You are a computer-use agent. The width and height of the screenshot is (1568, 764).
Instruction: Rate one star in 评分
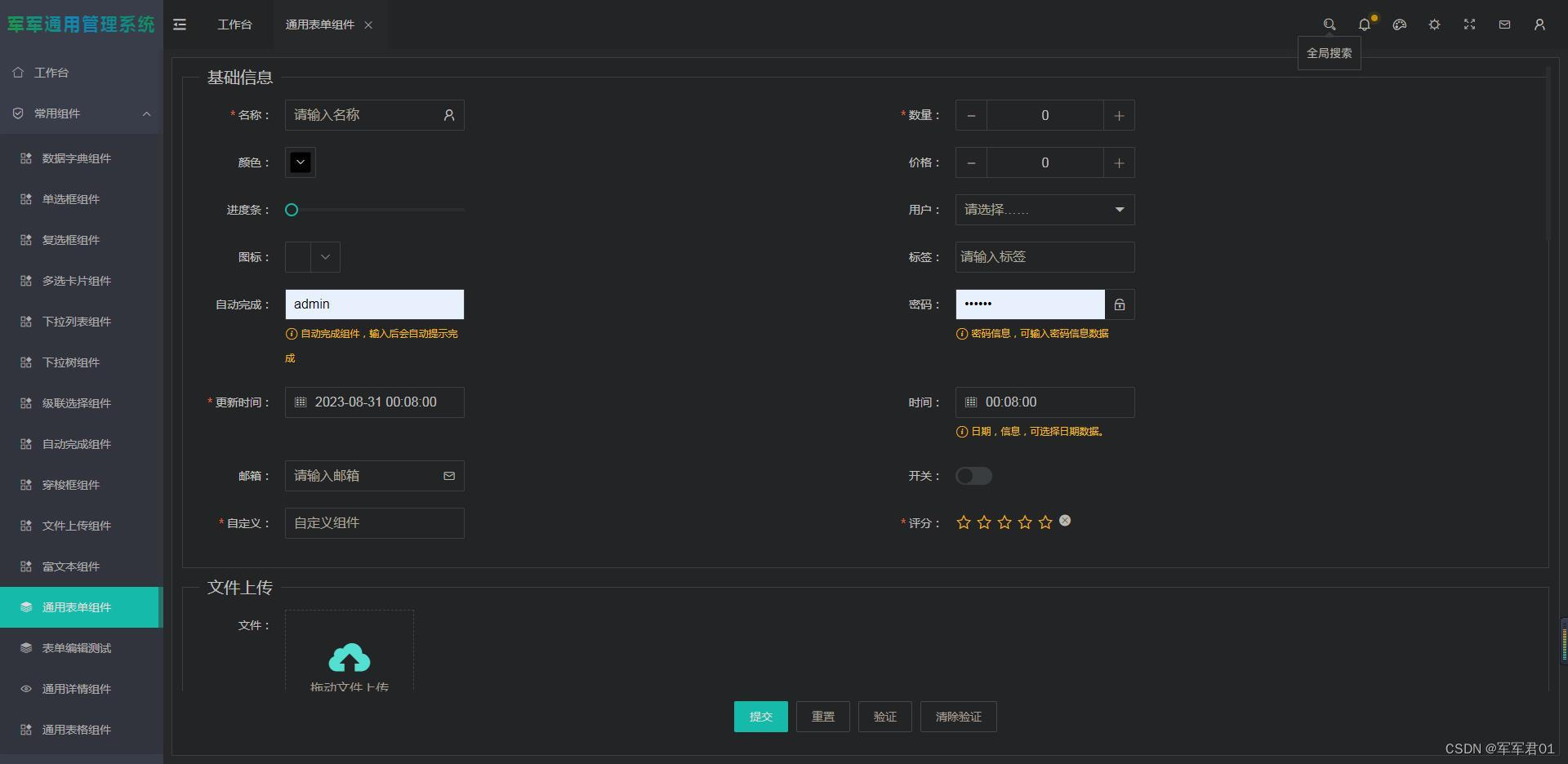click(x=964, y=522)
